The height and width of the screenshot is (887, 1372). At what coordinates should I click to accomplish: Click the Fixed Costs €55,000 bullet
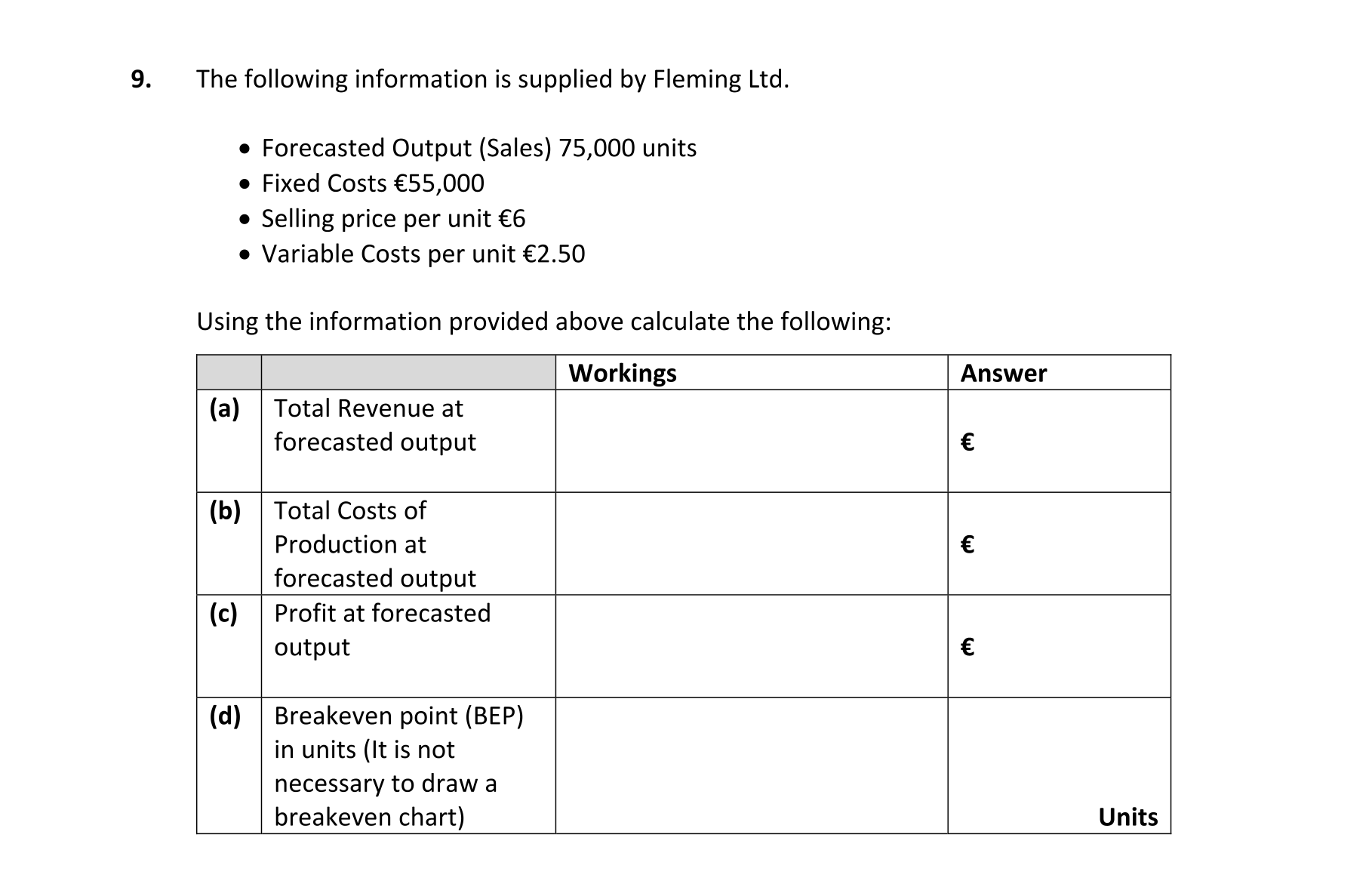click(x=373, y=183)
